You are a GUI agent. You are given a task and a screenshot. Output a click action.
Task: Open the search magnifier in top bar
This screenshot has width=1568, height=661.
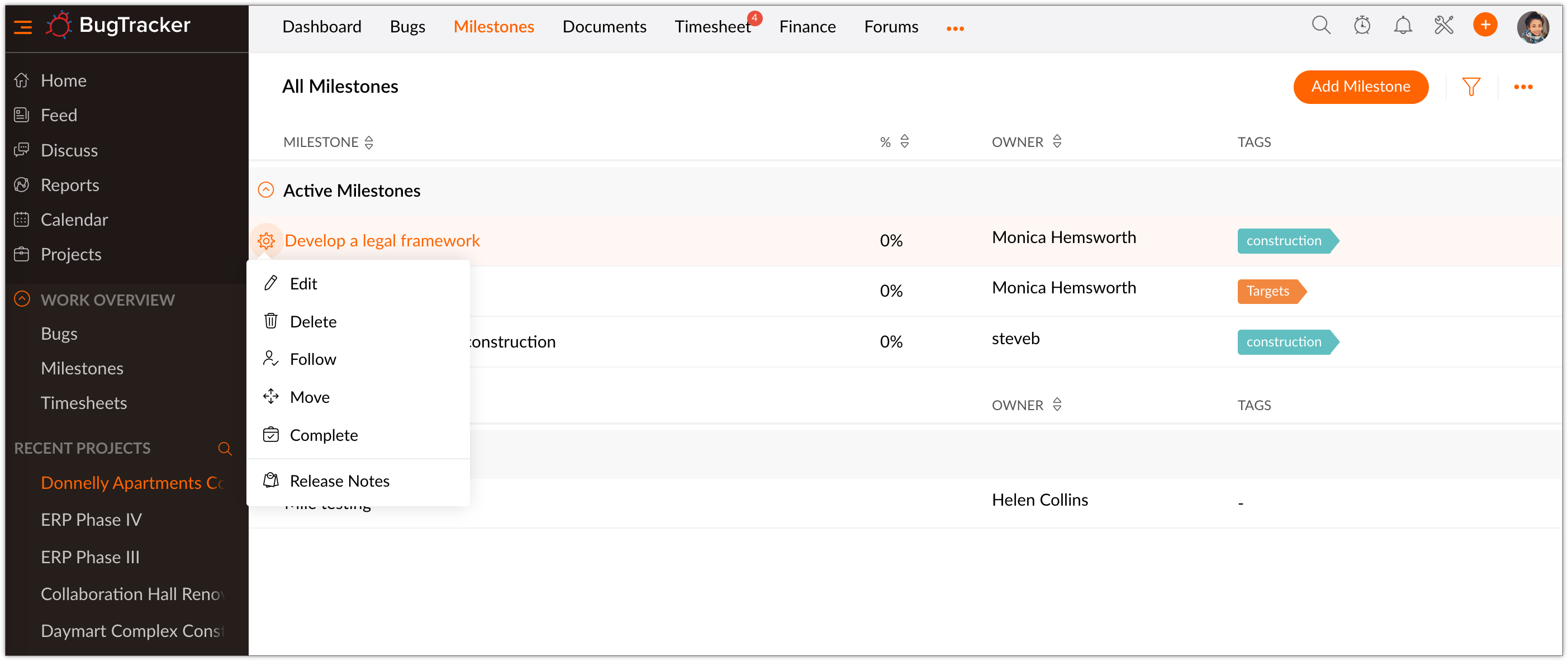click(1320, 26)
